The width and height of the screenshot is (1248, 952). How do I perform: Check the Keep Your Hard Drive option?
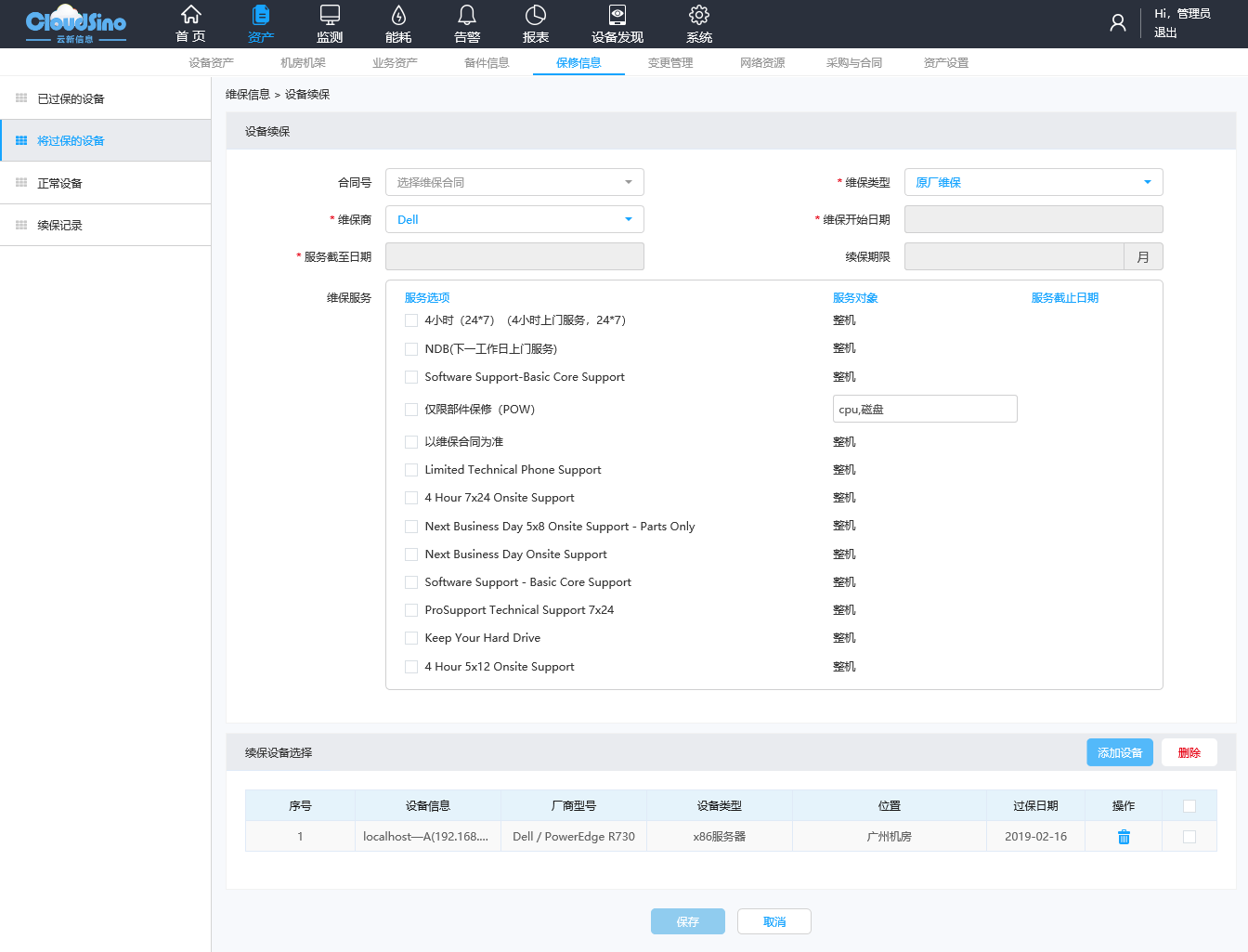pos(411,638)
